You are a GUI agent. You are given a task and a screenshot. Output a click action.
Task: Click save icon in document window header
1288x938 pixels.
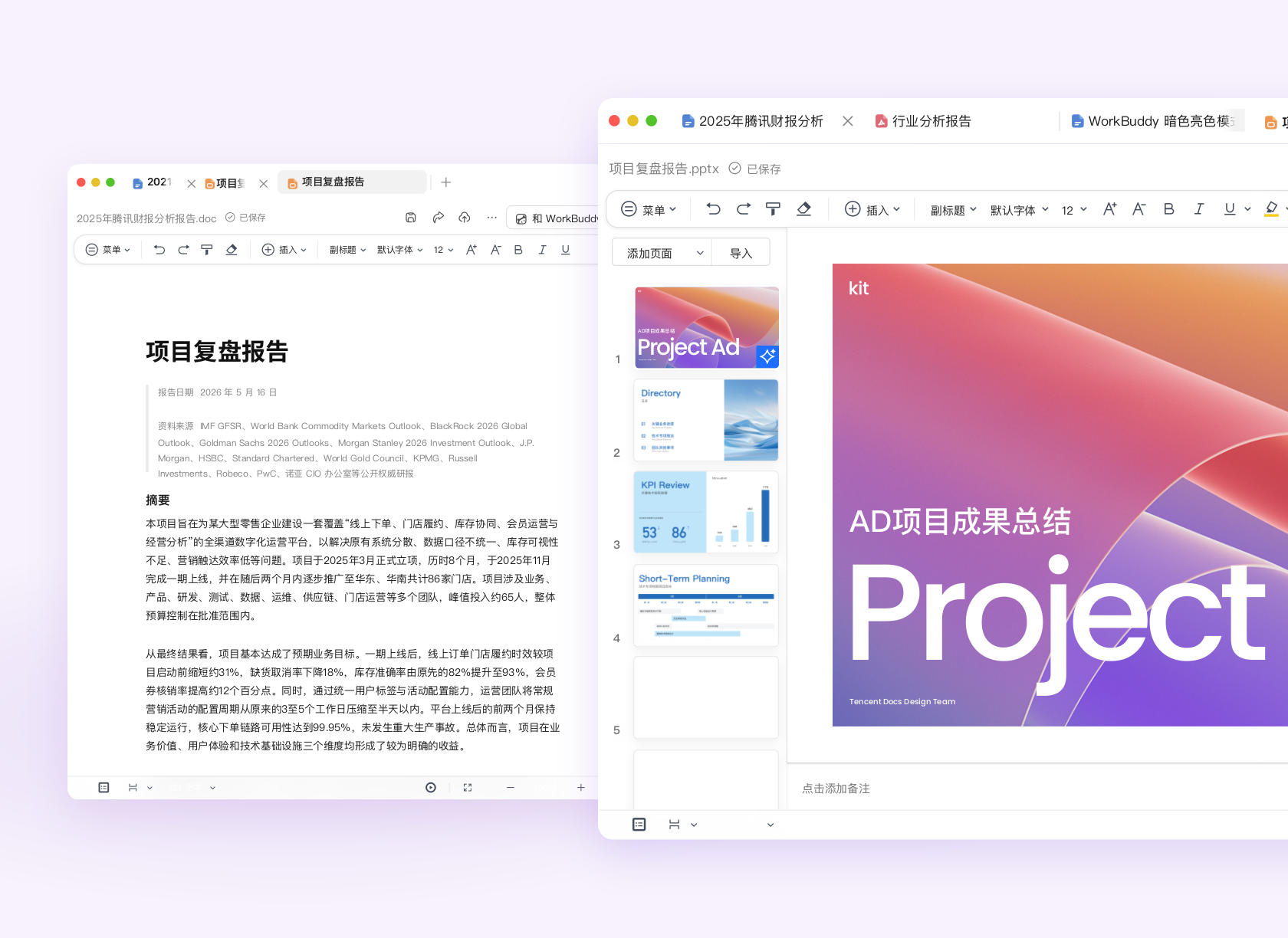pyautogui.click(x=411, y=218)
